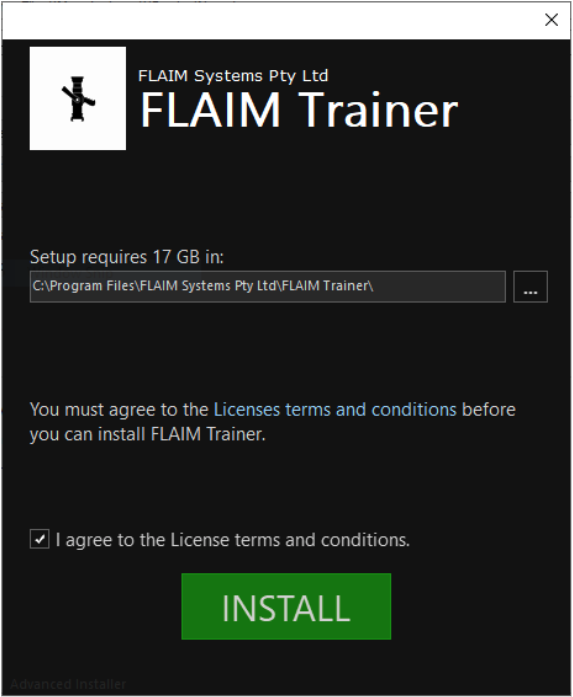
Task: Select the FLAIM Trainer heading text
Action: coord(299,110)
